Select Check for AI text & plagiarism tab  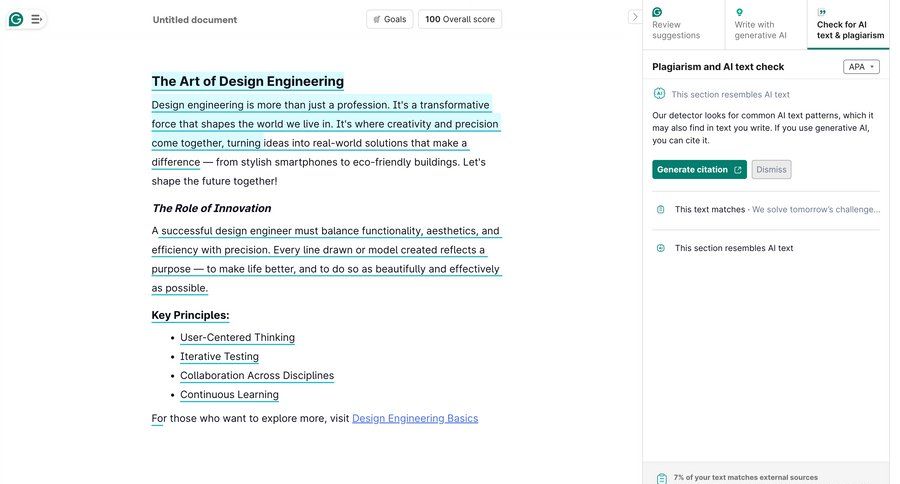click(848, 25)
